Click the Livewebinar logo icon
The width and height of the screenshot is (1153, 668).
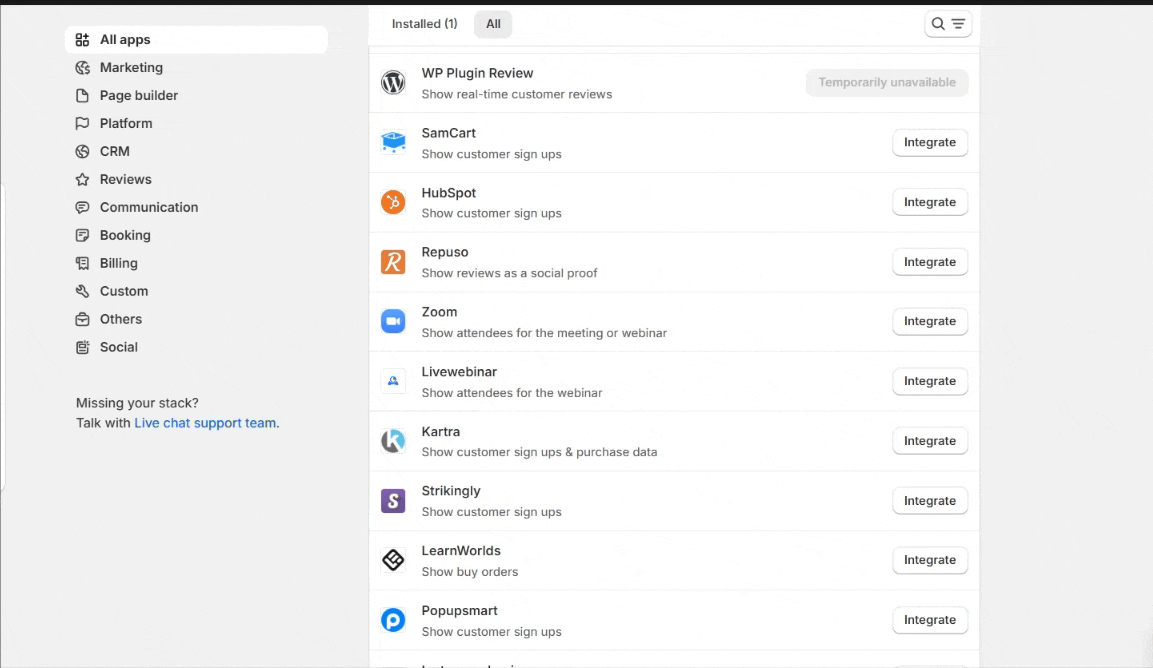point(393,381)
